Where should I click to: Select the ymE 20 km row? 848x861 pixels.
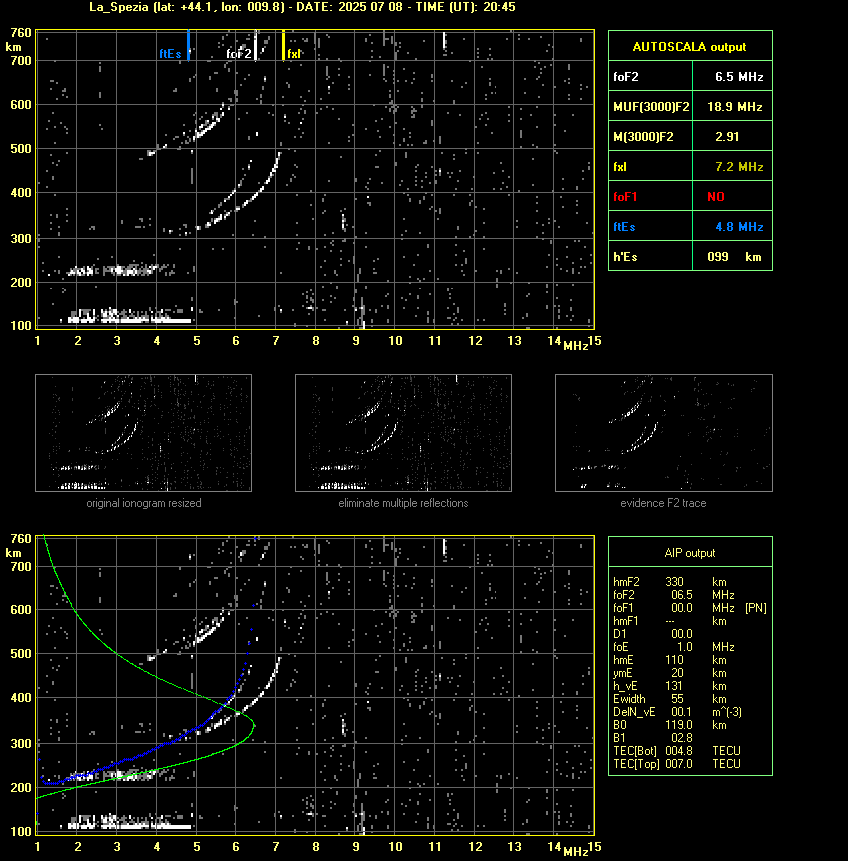click(x=670, y=673)
